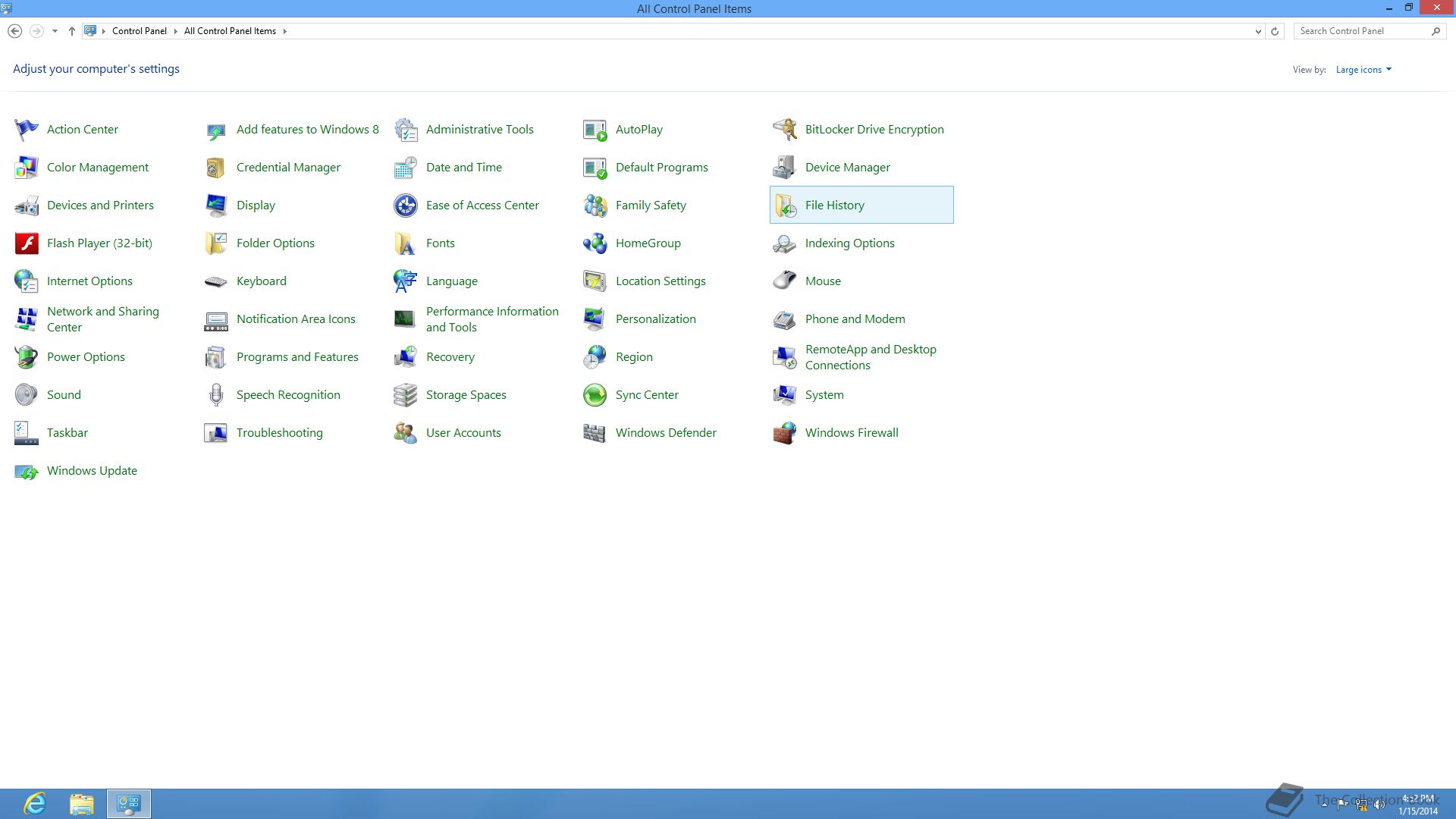Click the Sync Center green icon
This screenshot has height=819, width=1456.
[x=595, y=395]
